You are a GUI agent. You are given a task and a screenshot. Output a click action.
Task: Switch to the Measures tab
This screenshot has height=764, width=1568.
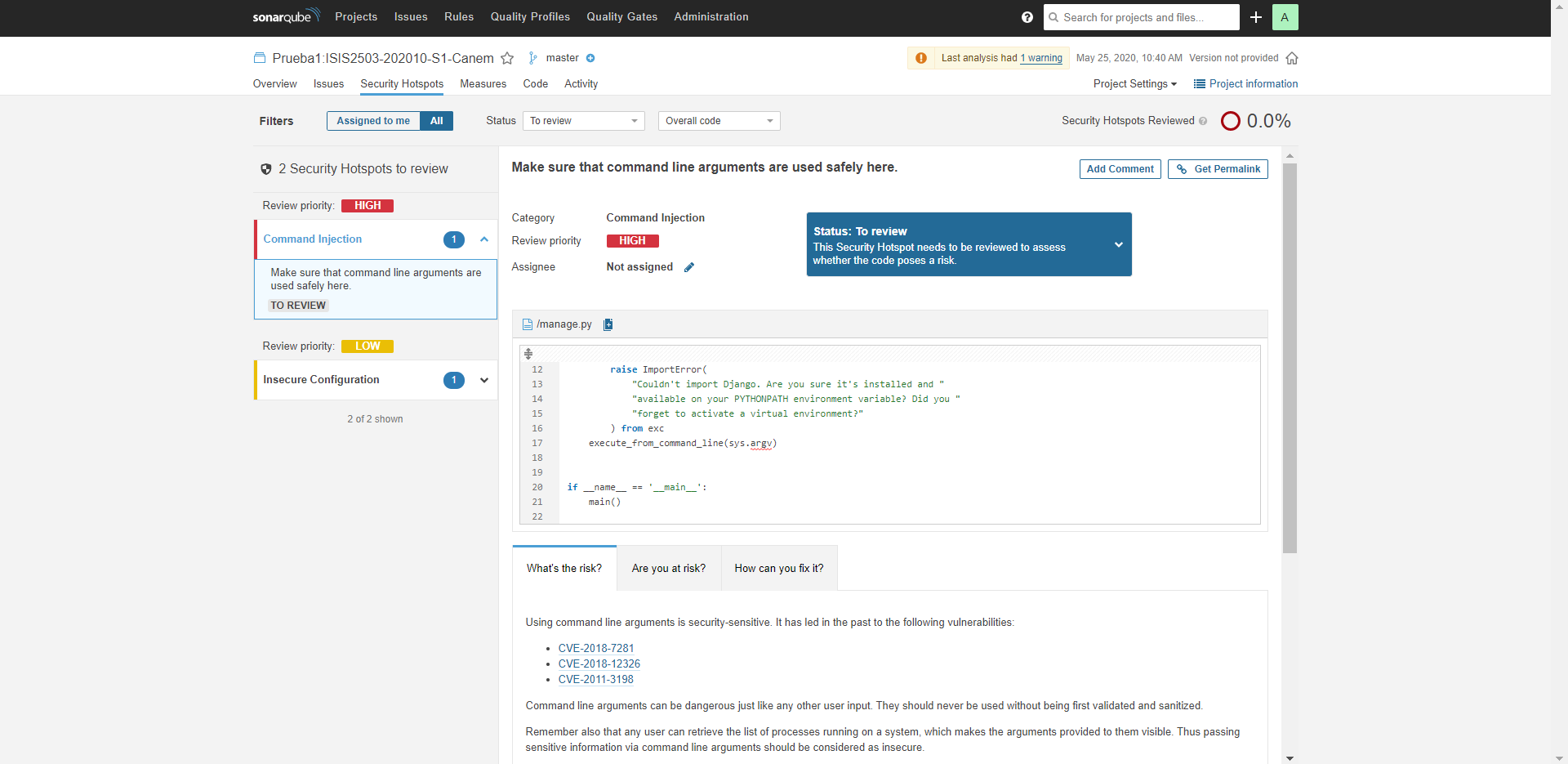coord(483,84)
